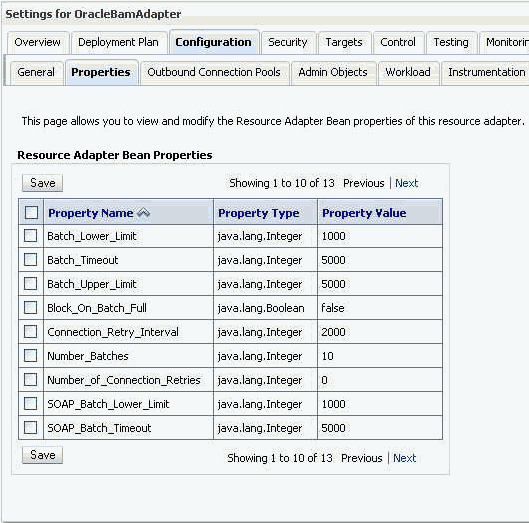Open the Overview tab

[x=38, y=43]
